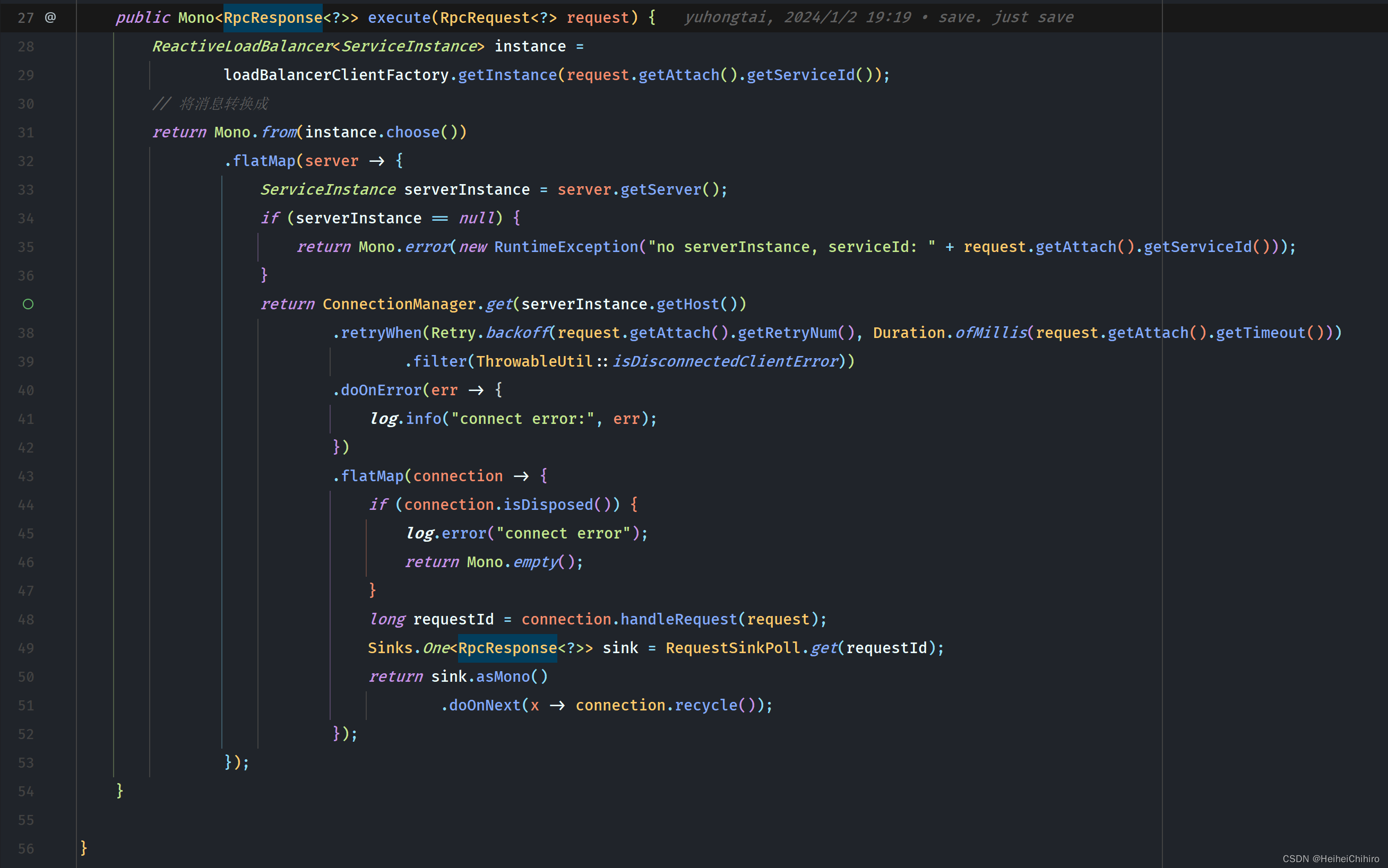Screen dimensions: 1388x868
Task: Click RequestSinkPoll class name
Action: point(733,648)
